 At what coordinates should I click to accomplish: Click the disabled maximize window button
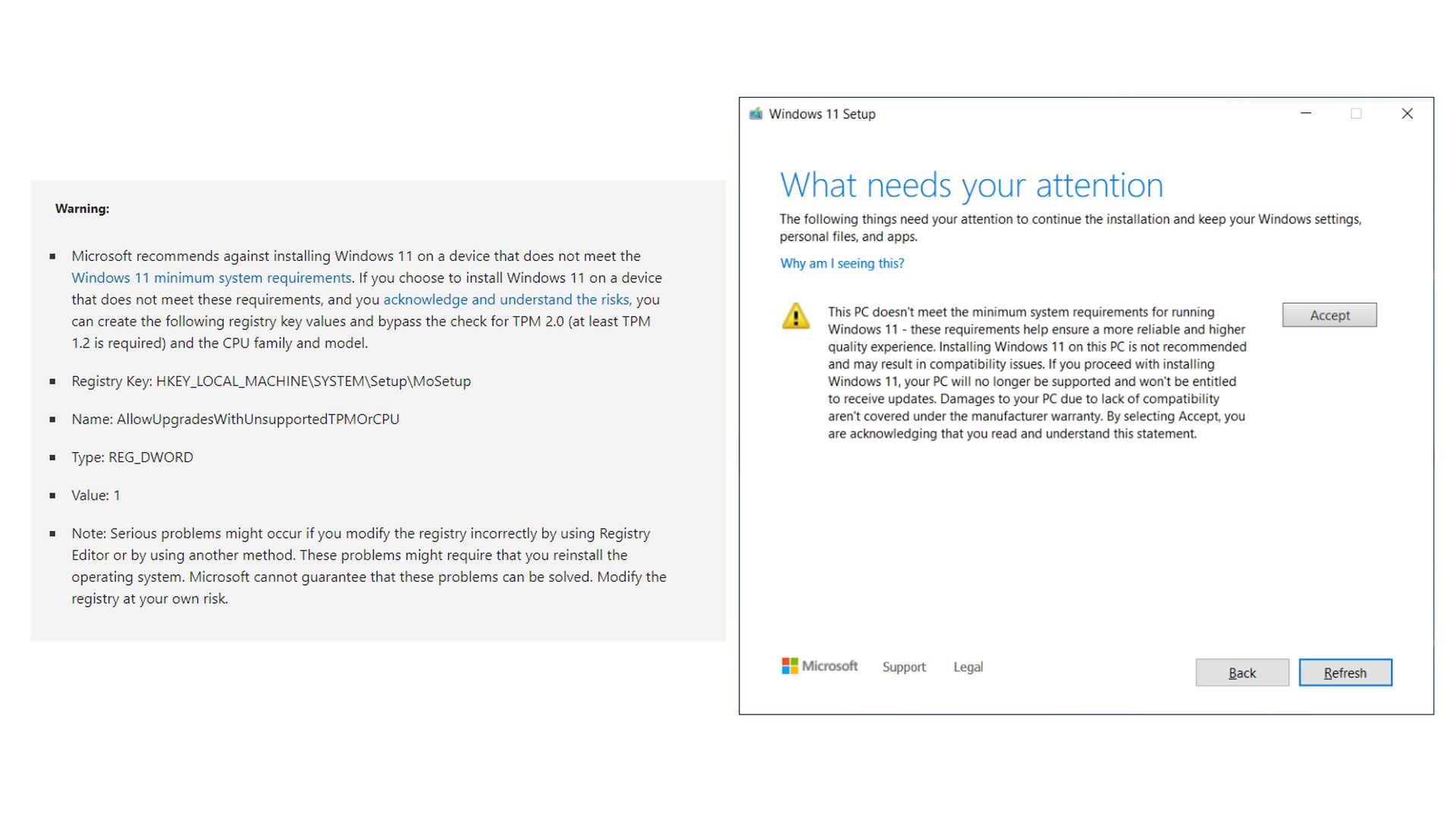pyautogui.click(x=1356, y=114)
